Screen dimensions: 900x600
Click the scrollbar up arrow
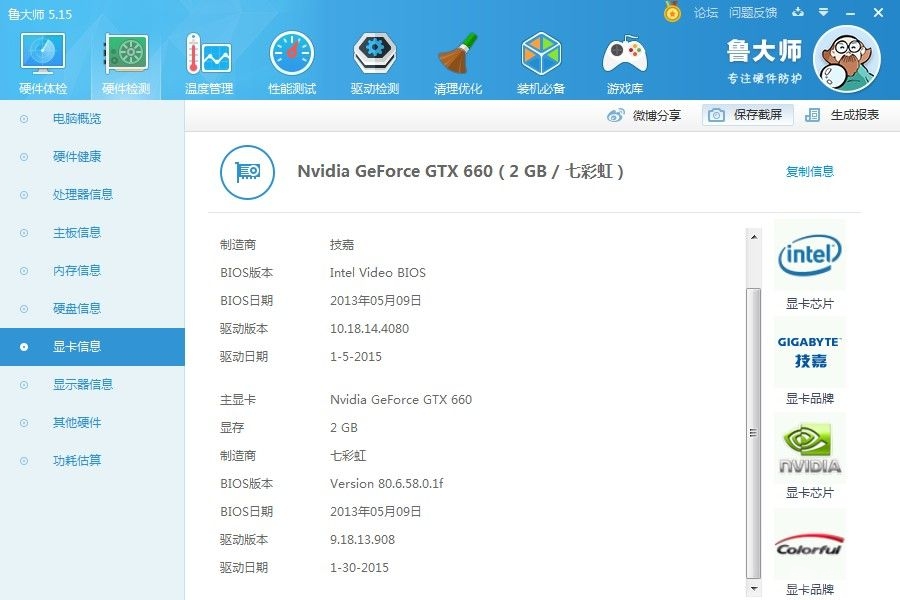point(754,237)
